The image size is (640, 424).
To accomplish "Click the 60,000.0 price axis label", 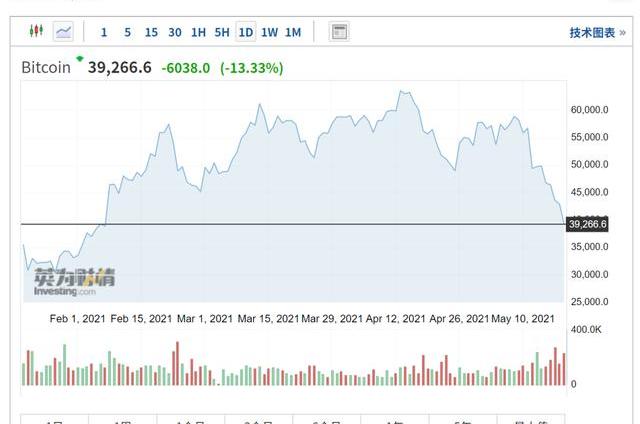I will pyautogui.click(x=590, y=109).
